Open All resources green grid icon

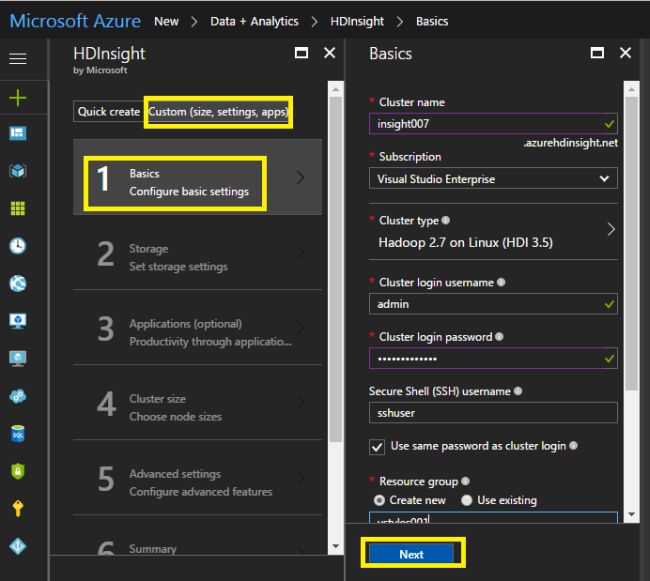pyautogui.click(x=18, y=208)
